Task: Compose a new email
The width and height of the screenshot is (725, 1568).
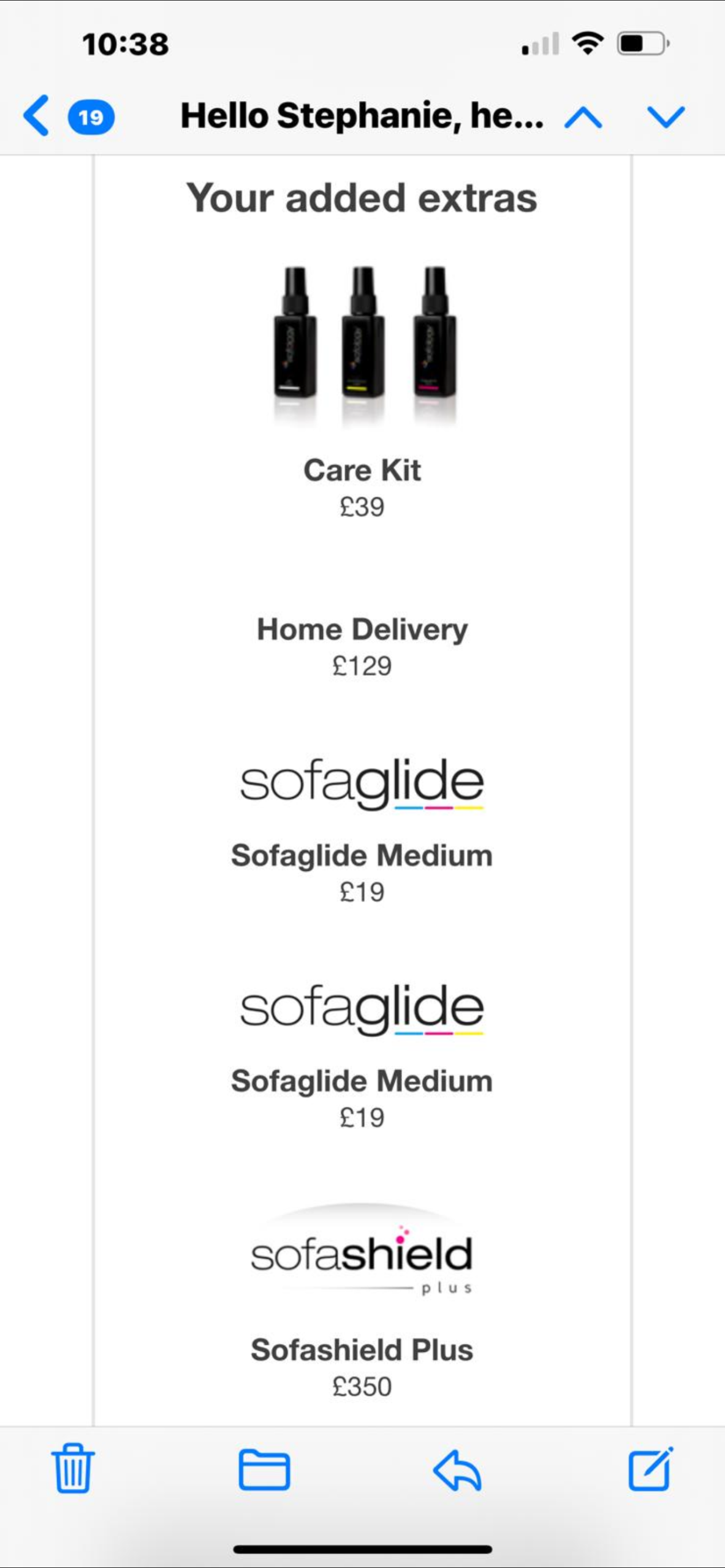Action: point(650,1469)
